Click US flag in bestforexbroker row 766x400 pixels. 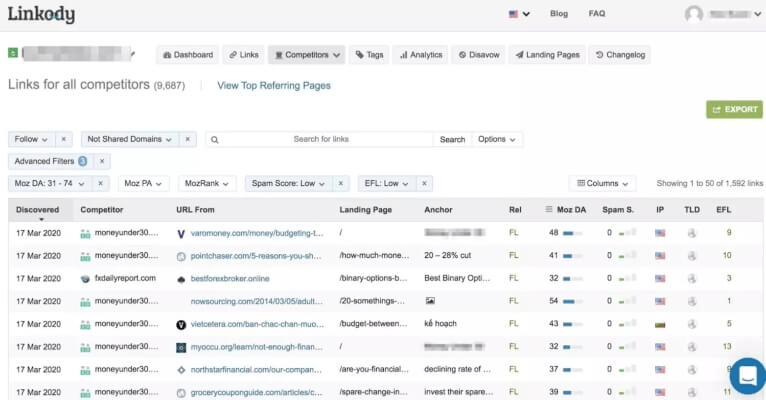pyautogui.click(x=660, y=279)
